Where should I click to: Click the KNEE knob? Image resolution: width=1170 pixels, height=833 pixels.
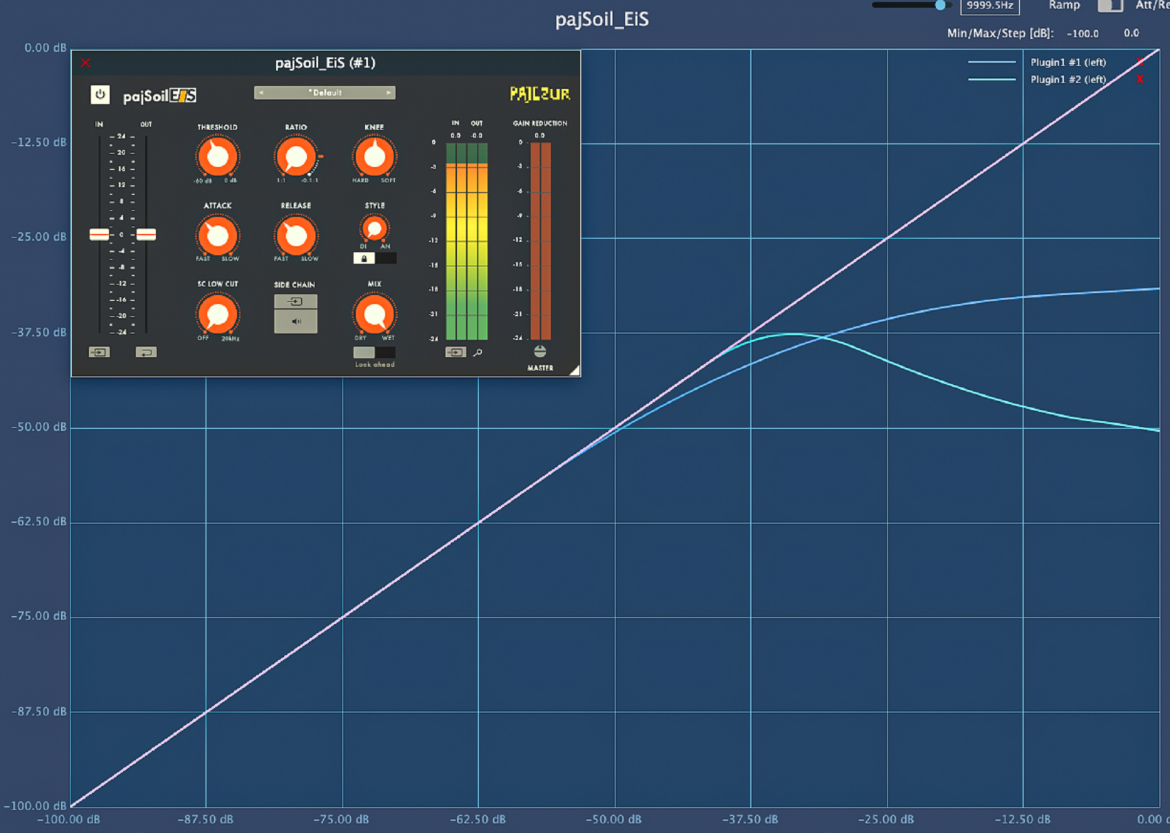375,157
